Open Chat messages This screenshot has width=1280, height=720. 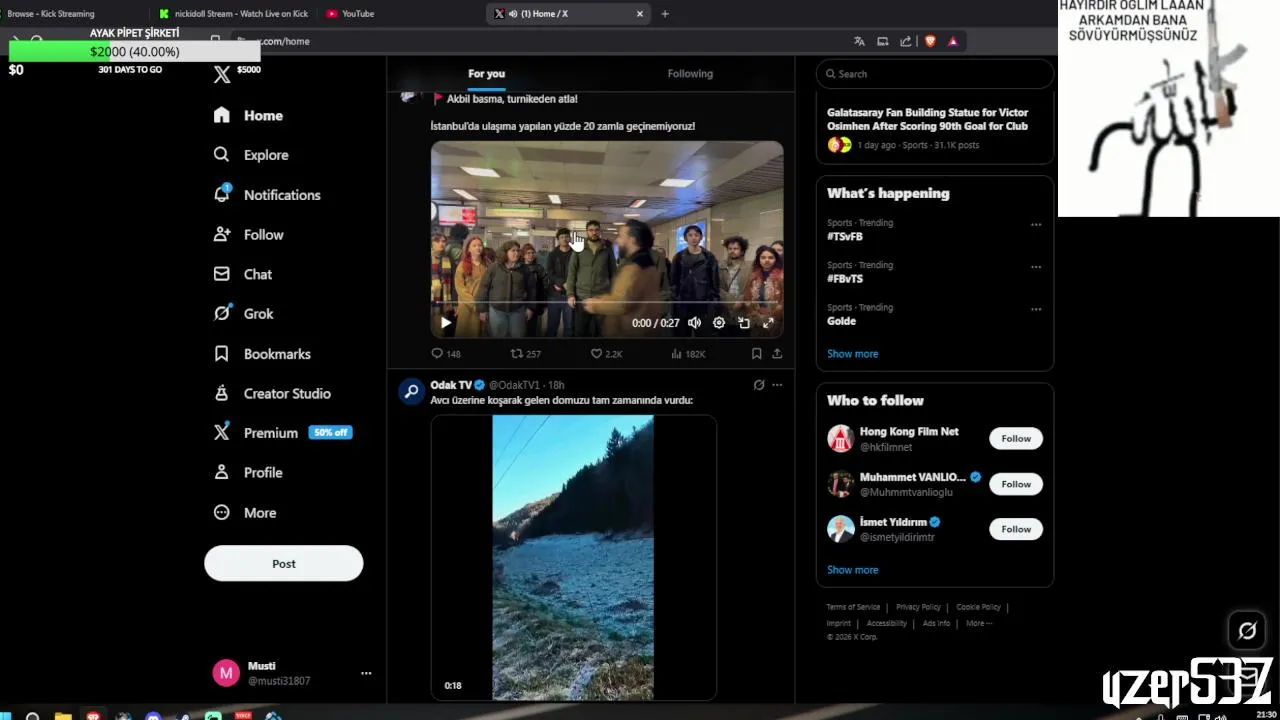tap(242, 274)
